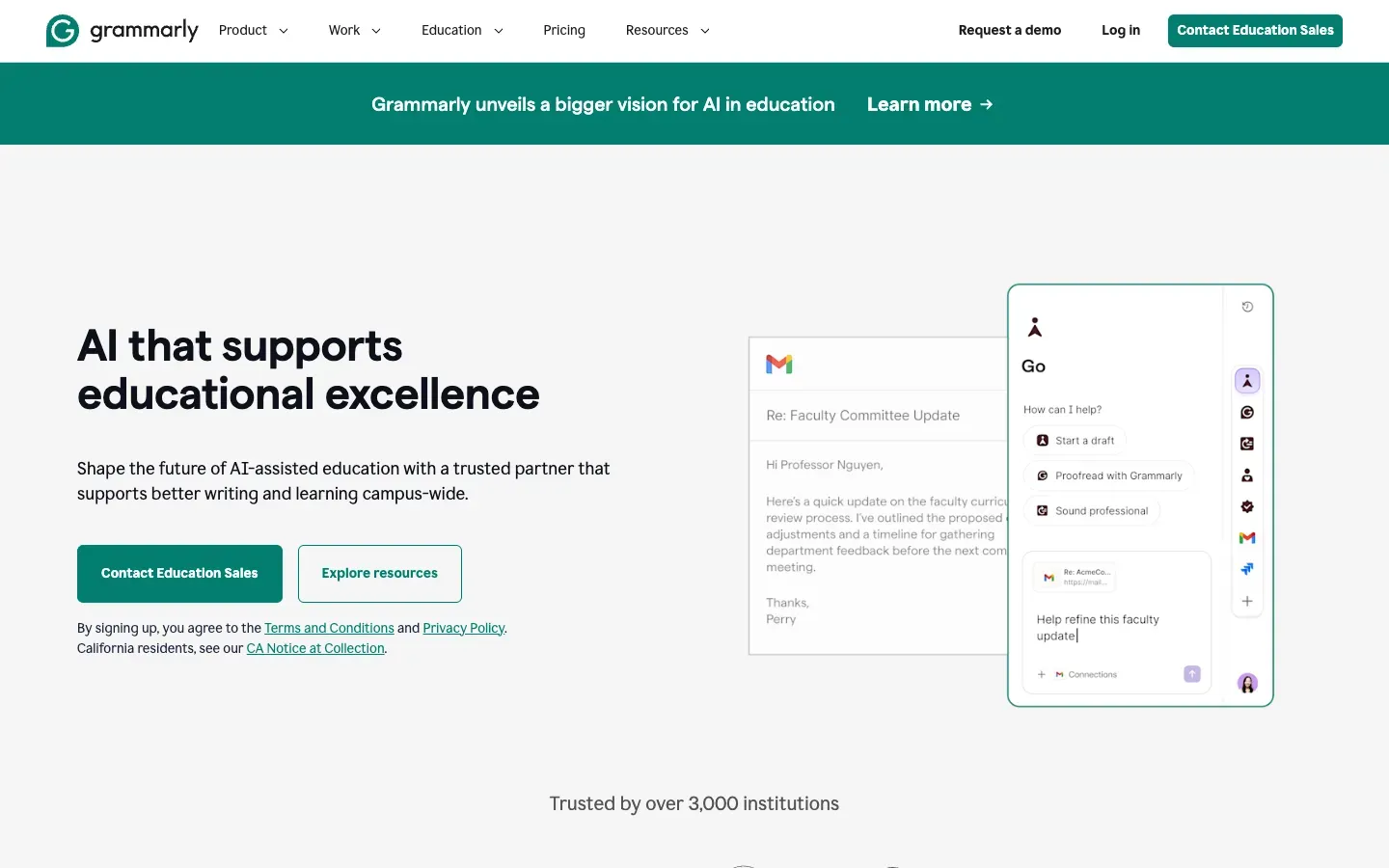Viewport: 1389px width, 868px height.
Task: Select the Grammarly G icon in the panel sidebar
Action: coord(1247,413)
